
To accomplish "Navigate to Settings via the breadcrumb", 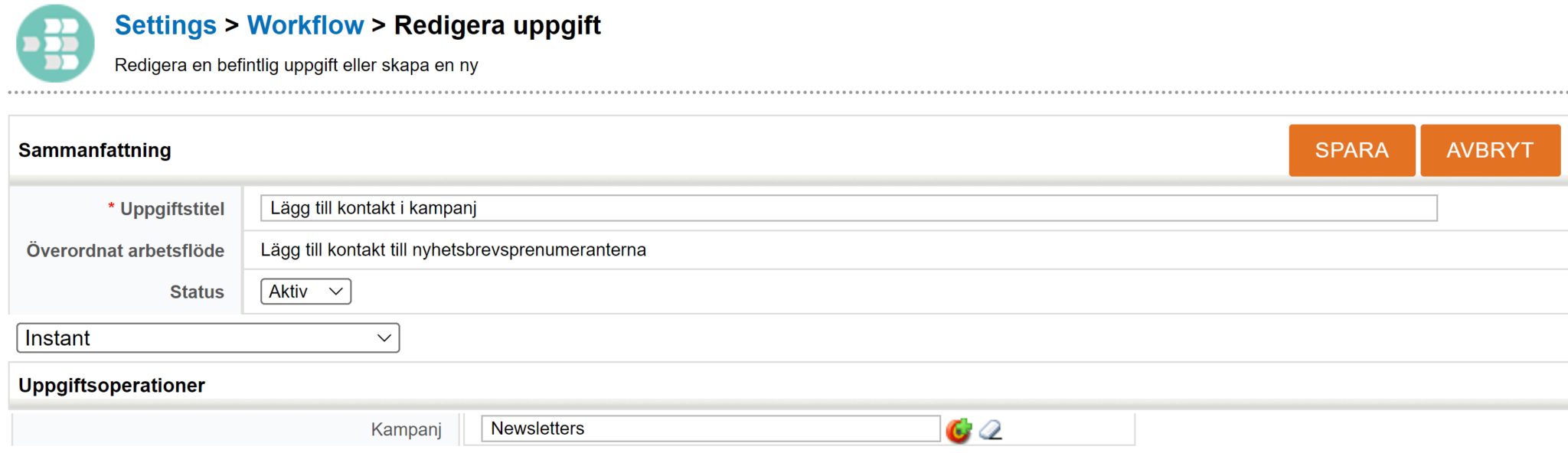I will (x=165, y=24).
